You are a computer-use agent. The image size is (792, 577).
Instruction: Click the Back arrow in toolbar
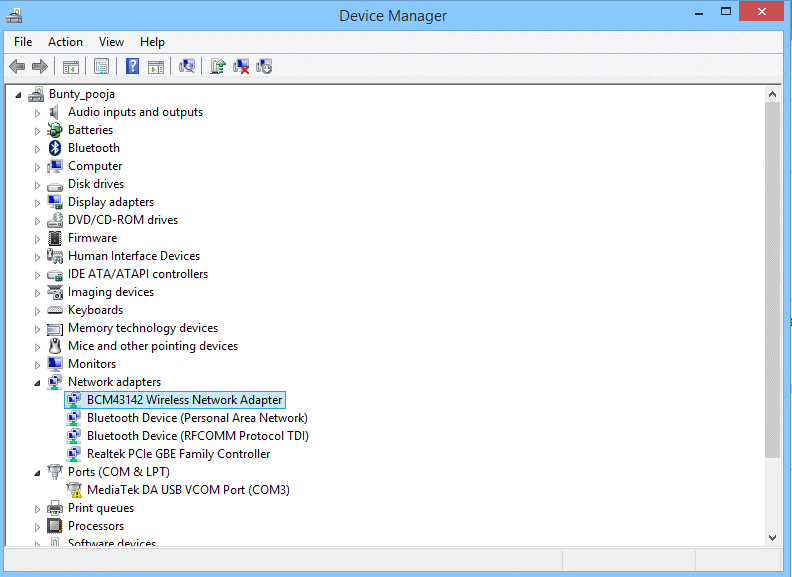(17, 67)
